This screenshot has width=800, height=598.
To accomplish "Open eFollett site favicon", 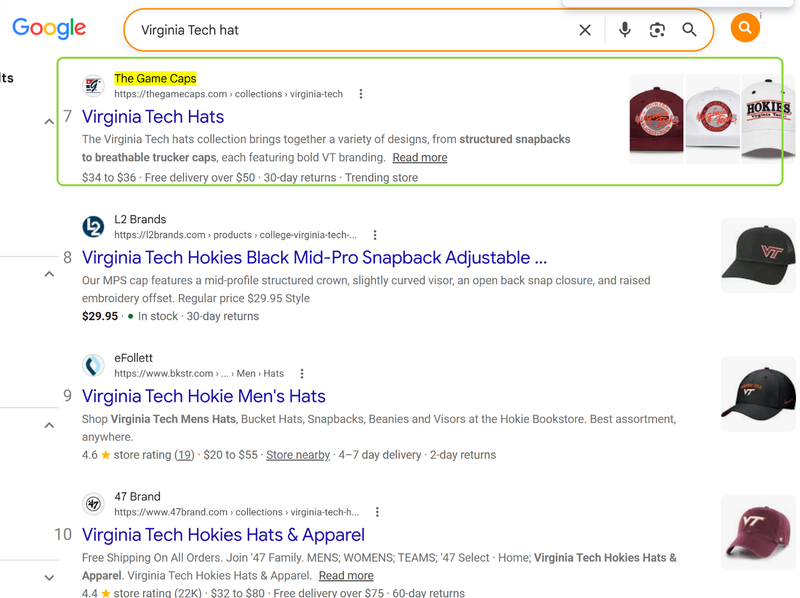I will 93,365.
